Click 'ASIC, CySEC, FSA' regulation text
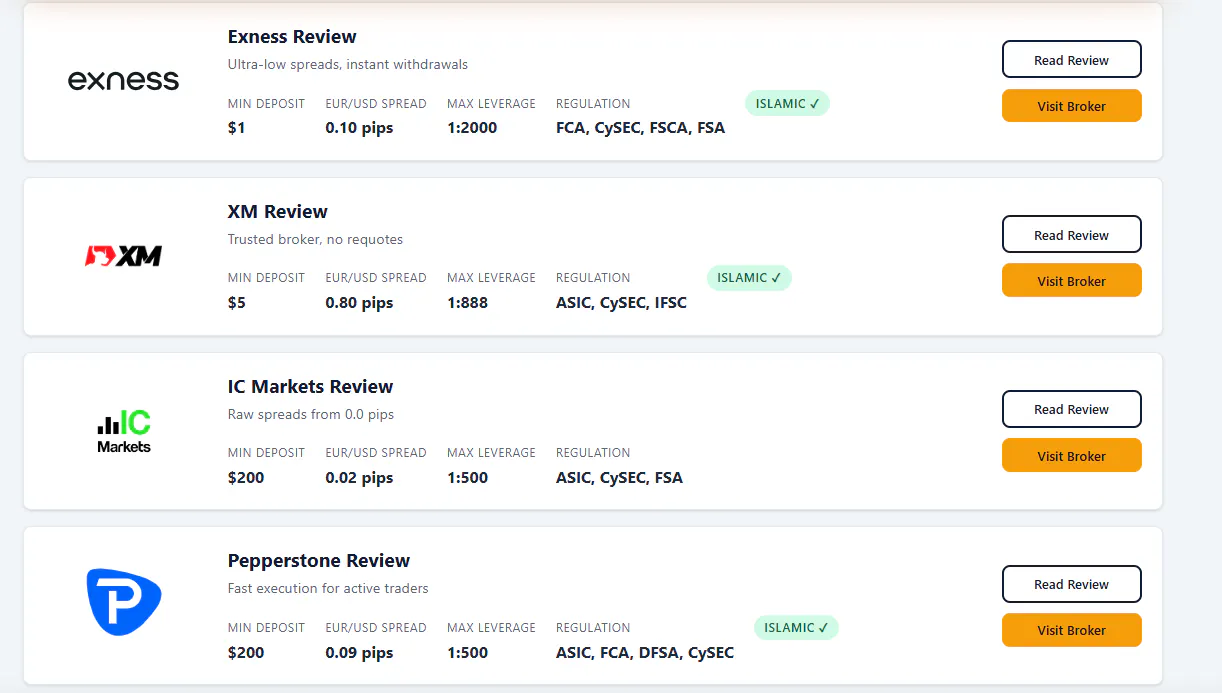Screen dimensions: 1222x693 coord(619,478)
